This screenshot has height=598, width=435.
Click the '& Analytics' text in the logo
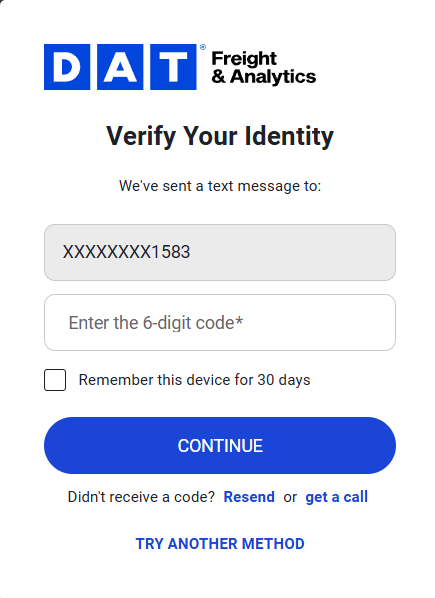click(264, 77)
